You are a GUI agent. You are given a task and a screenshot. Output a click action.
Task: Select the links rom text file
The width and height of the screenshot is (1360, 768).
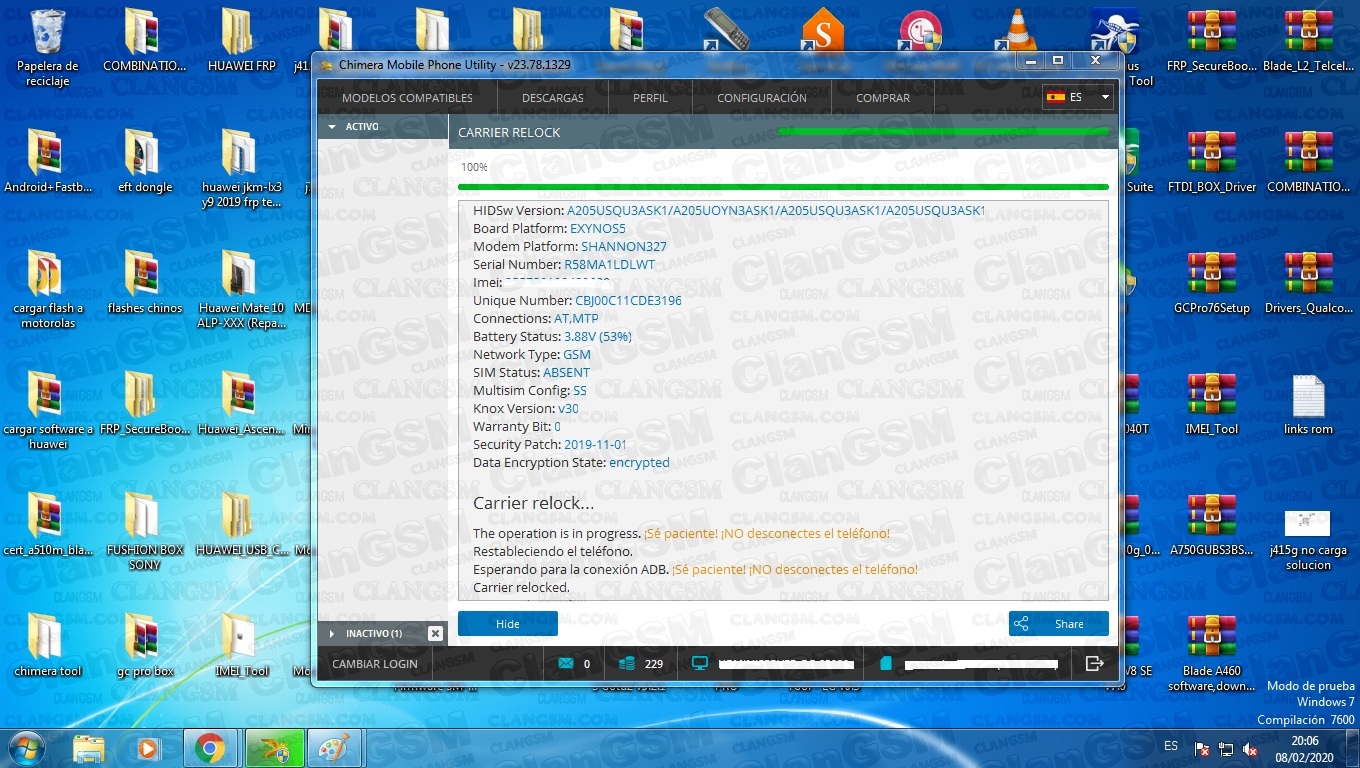[1308, 404]
